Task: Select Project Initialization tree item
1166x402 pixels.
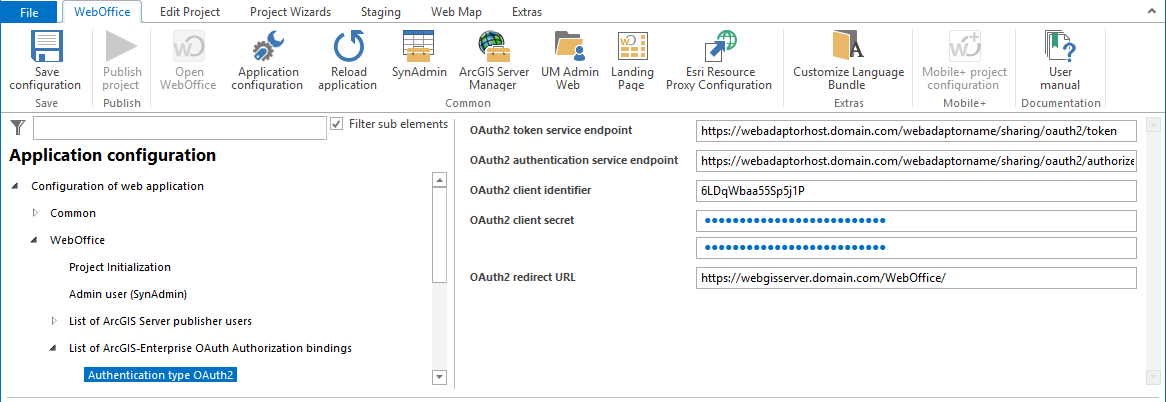Action: (120, 267)
